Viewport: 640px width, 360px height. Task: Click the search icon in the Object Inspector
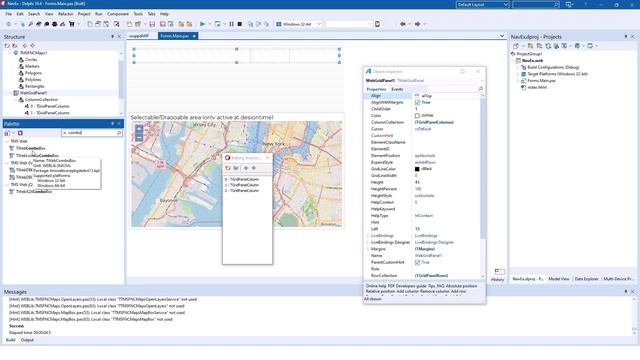point(480,89)
